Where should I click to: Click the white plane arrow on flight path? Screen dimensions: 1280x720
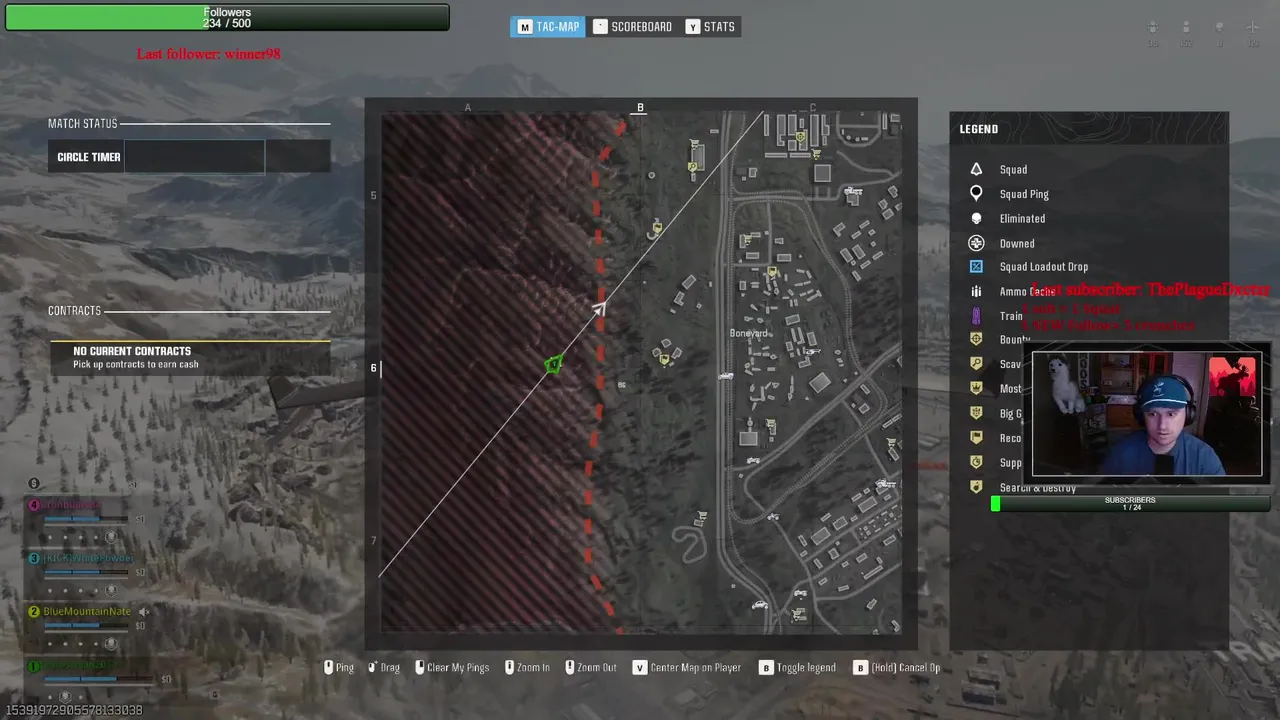[x=598, y=309]
